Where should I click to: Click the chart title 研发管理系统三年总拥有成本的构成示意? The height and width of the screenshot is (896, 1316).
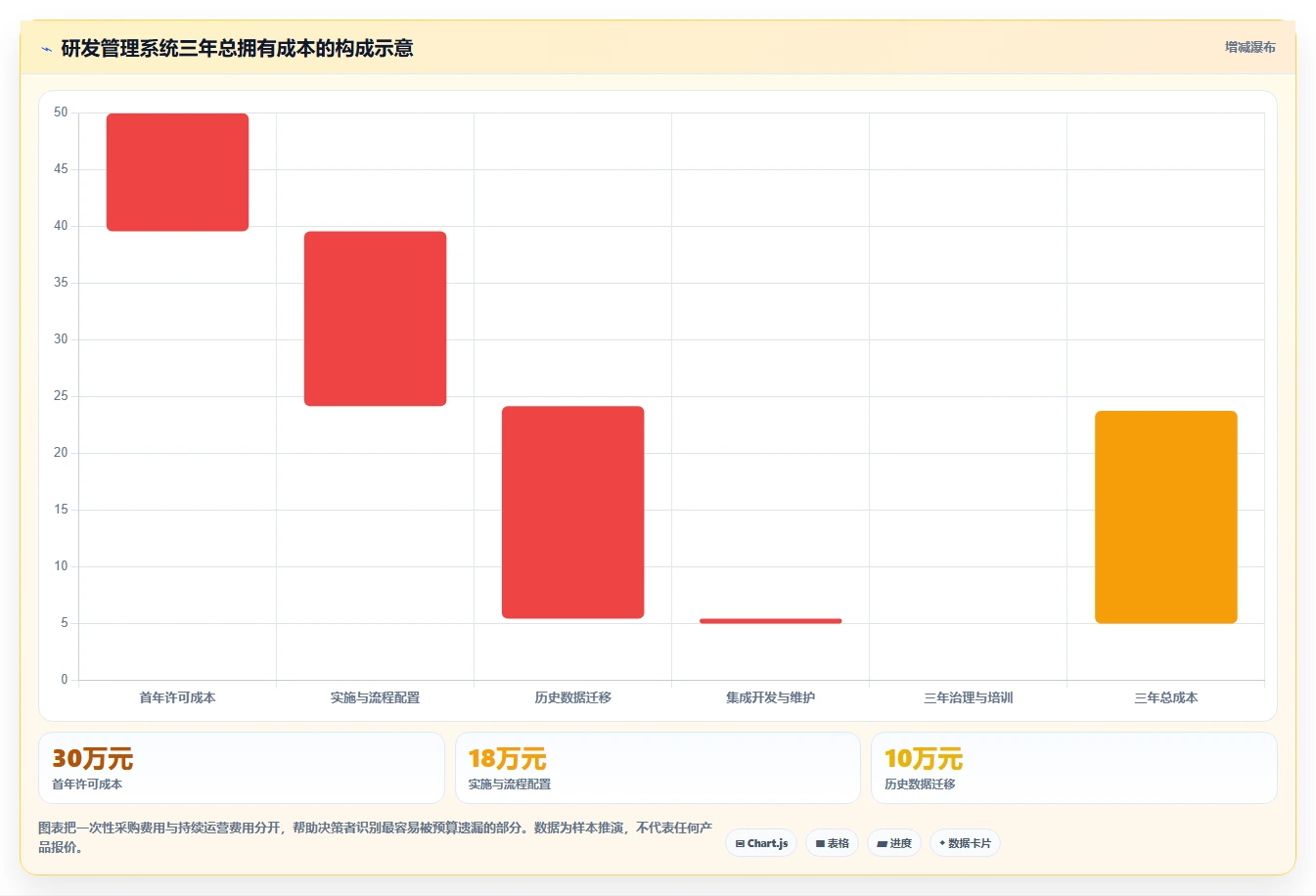pos(237,49)
